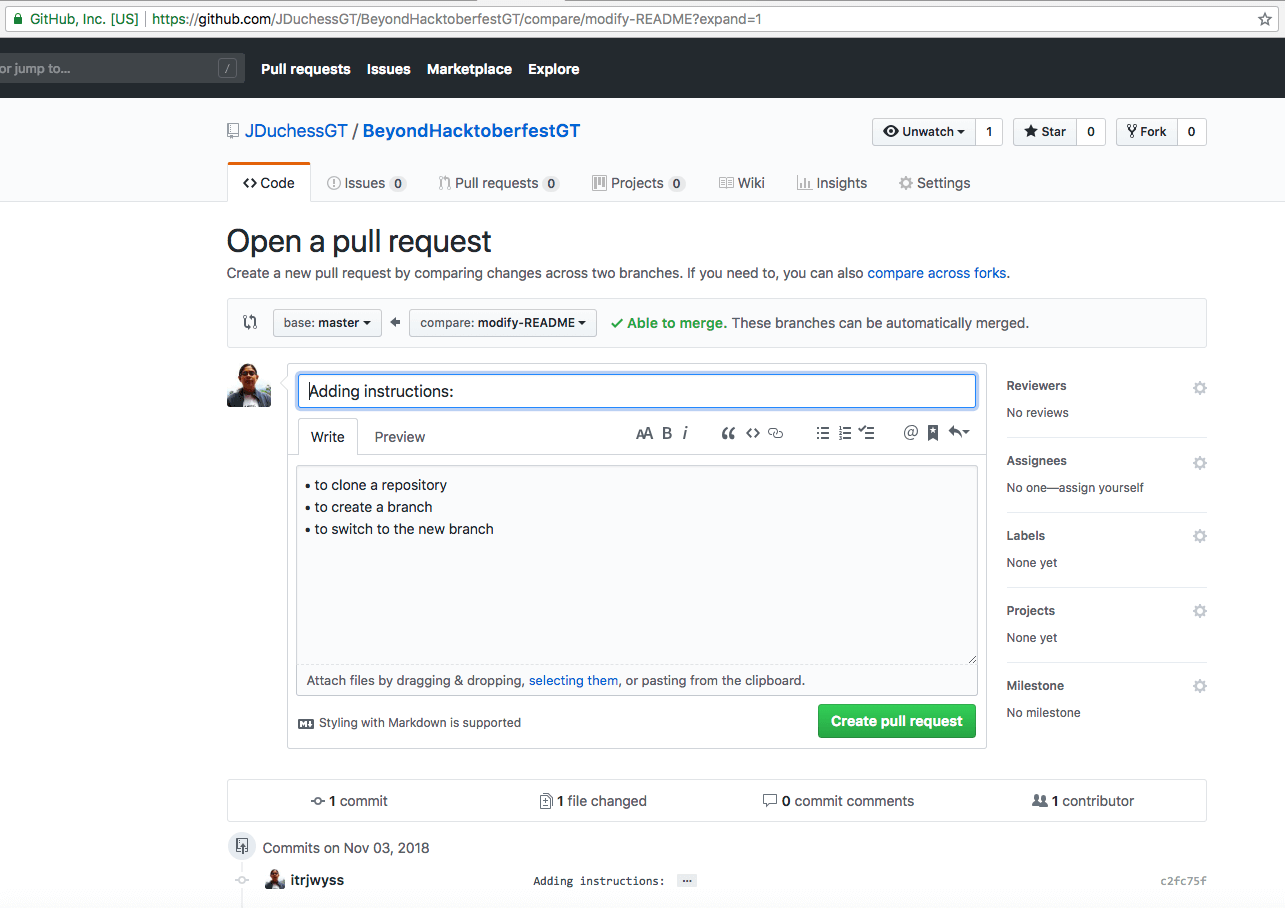Bookmark page with browser star icon
This screenshot has width=1285, height=908.
pos(1265,19)
